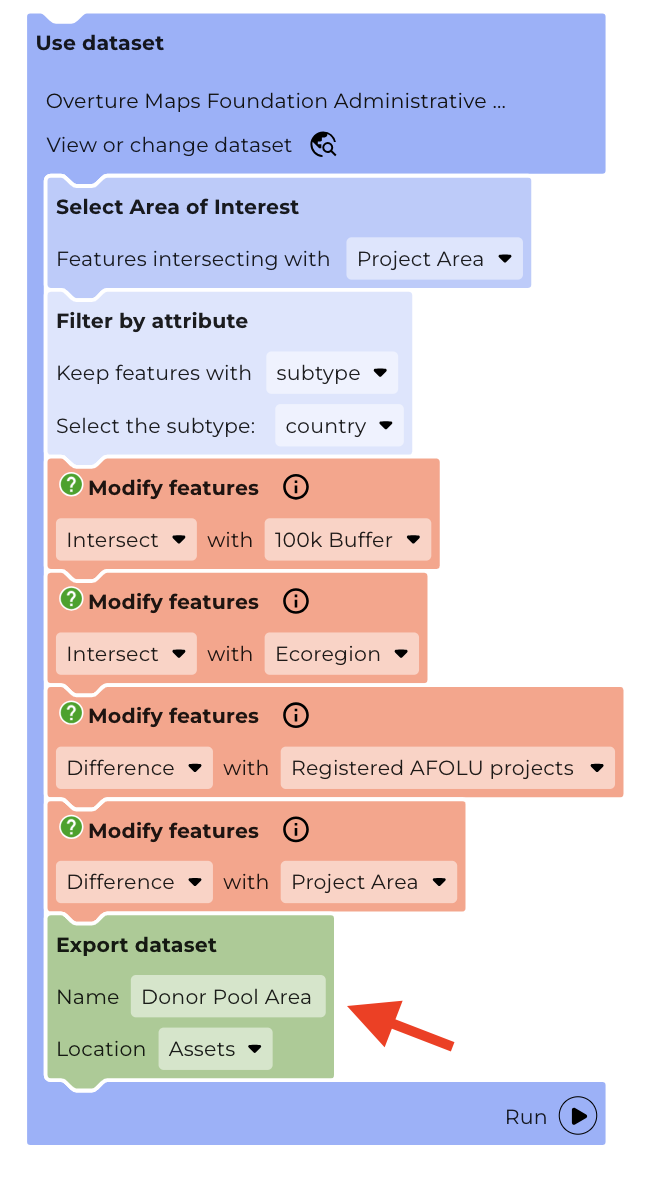Click green help icon on last Modify features block
The height and width of the screenshot is (1180, 668).
[71, 828]
